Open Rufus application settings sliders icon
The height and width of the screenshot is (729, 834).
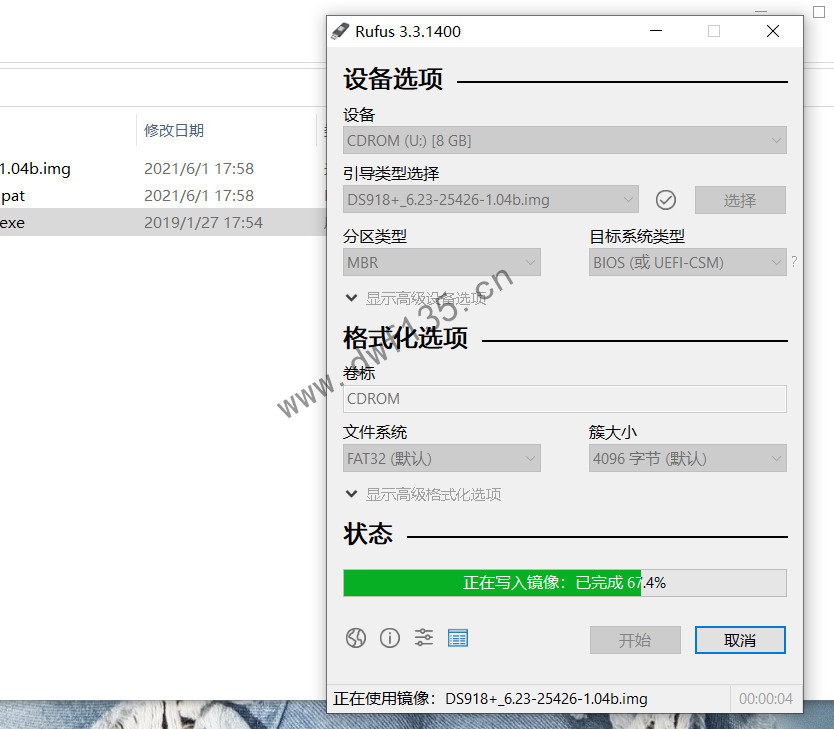coord(424,637)
